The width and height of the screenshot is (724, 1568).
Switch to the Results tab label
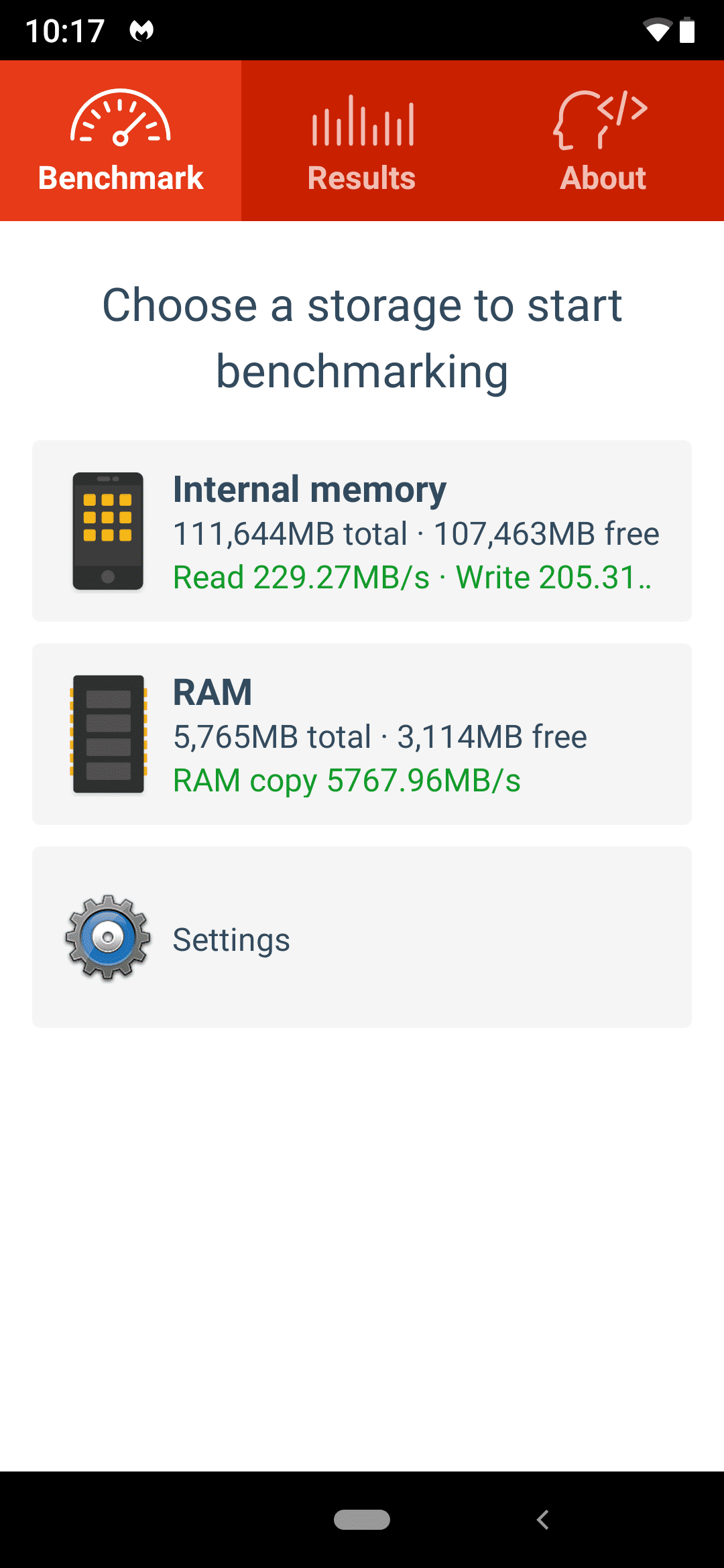pyautogui.click(x=362, y=178)
